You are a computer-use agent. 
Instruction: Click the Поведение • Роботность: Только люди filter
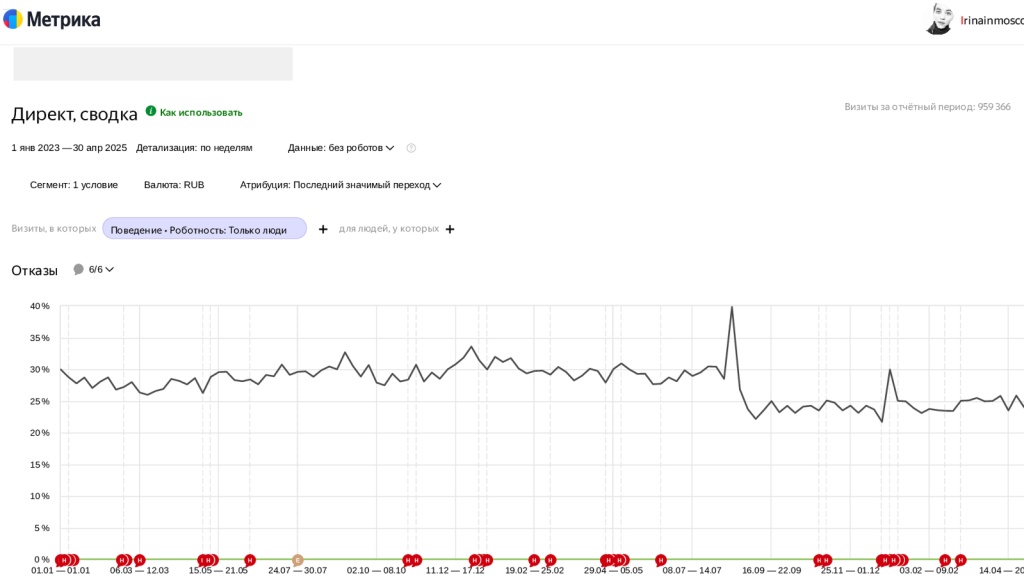[x=204, y=229]
